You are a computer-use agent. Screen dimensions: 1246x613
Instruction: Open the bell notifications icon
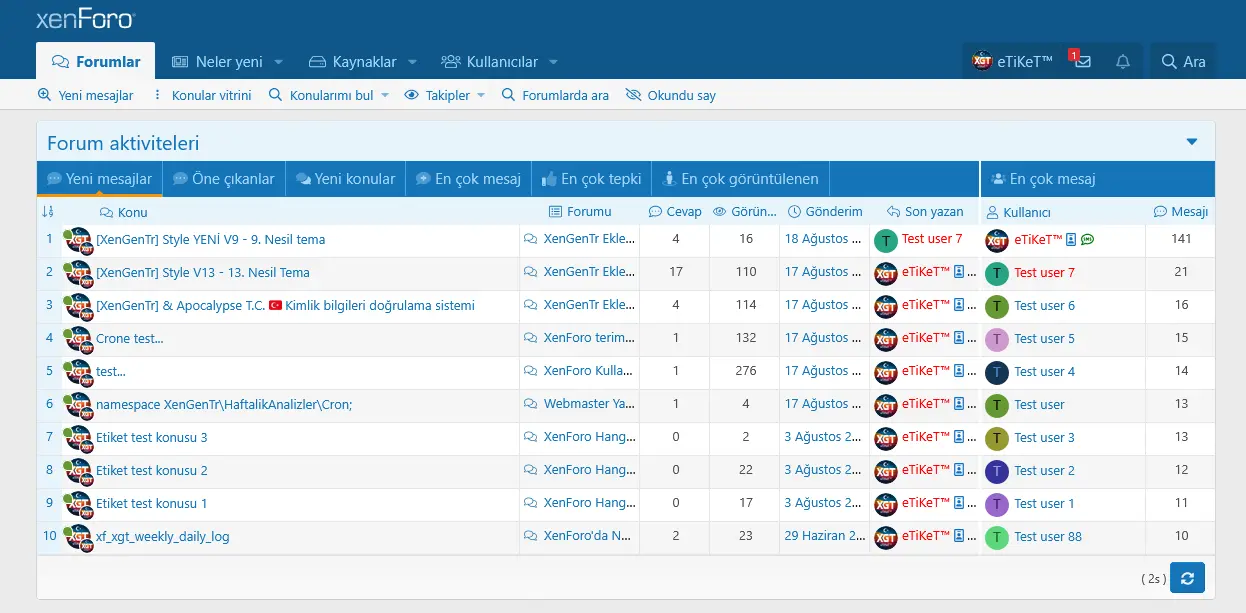pyautogui.click(x=1123, y=62)
